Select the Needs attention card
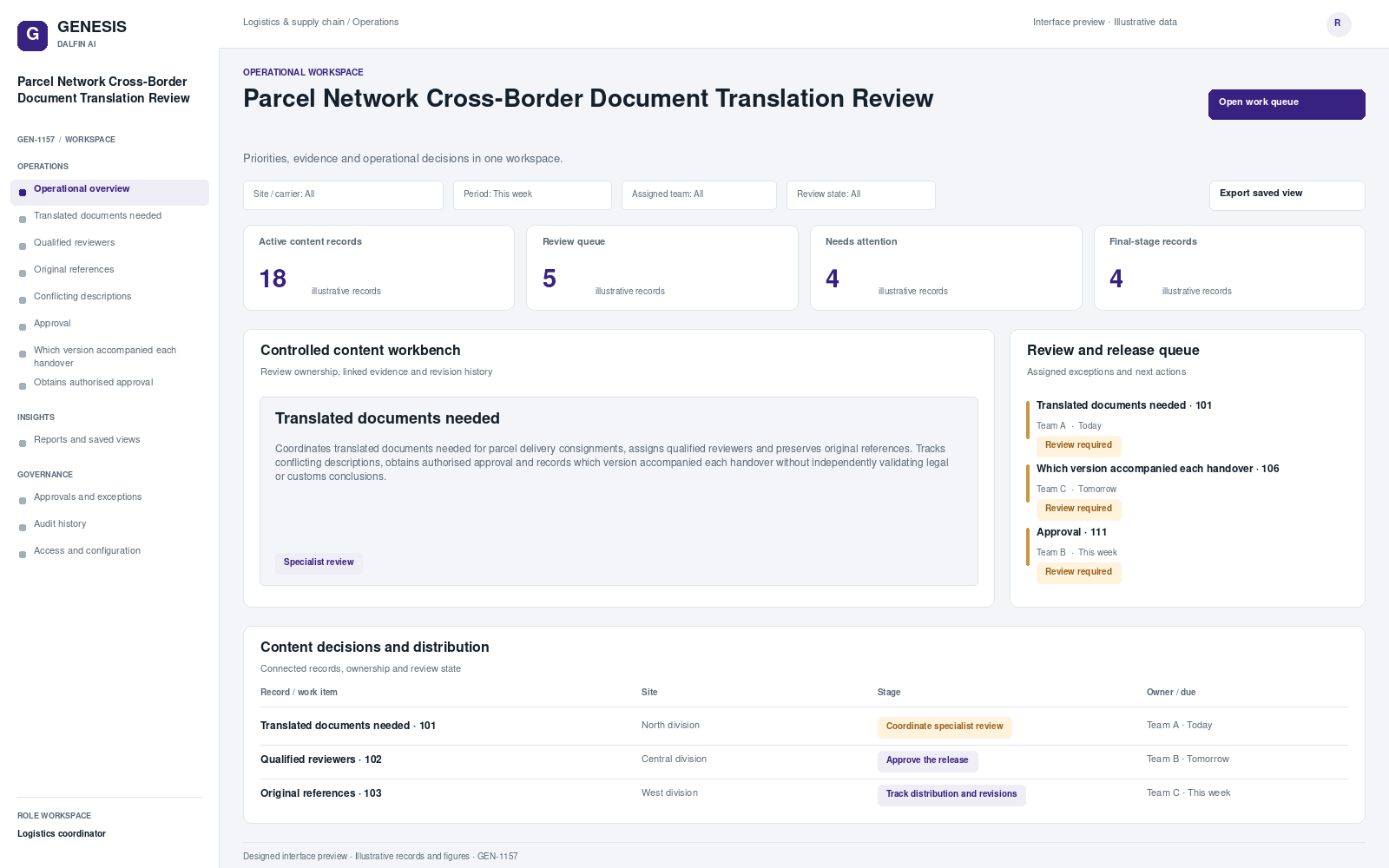 tap(946, 267)
